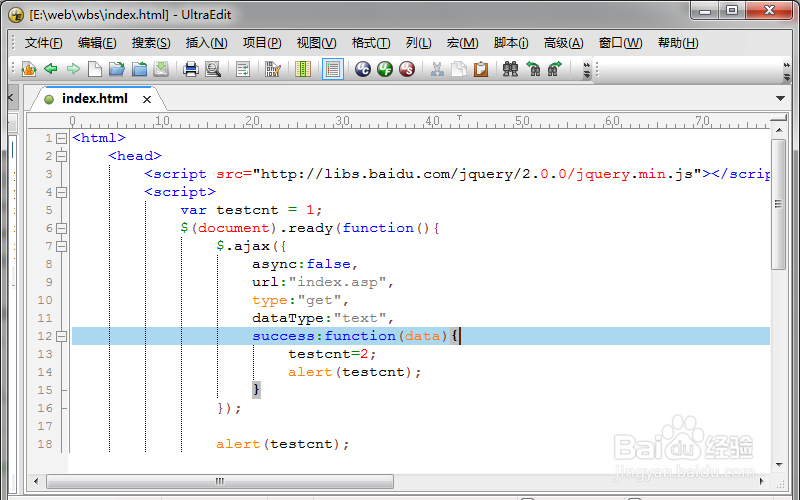Viewport: 800px width, 500px height.
Task: Open the 宏(M) menu
Action: (x=462, y=43)
